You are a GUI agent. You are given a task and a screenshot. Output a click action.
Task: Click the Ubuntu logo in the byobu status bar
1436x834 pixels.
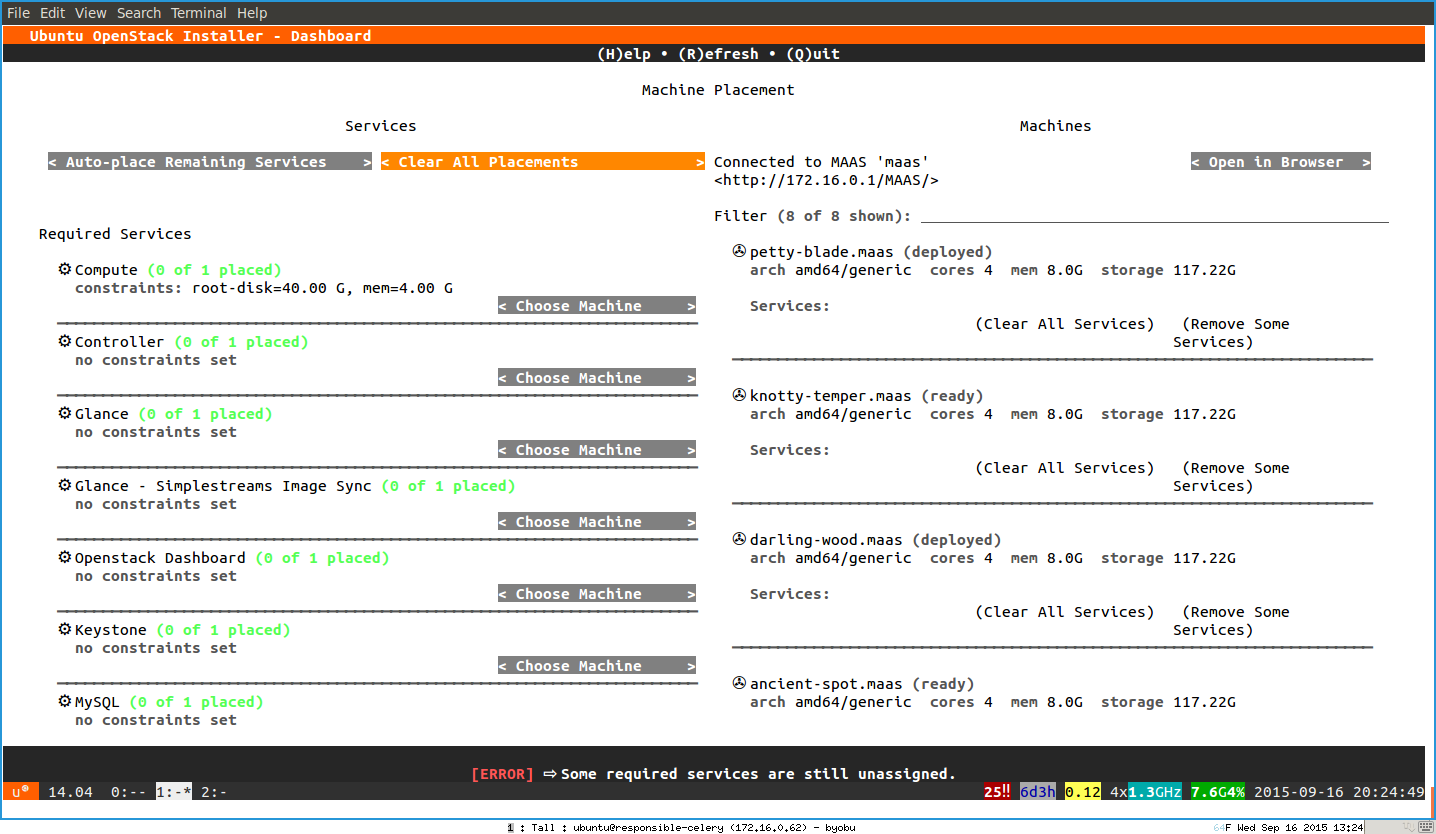[20, 792]
